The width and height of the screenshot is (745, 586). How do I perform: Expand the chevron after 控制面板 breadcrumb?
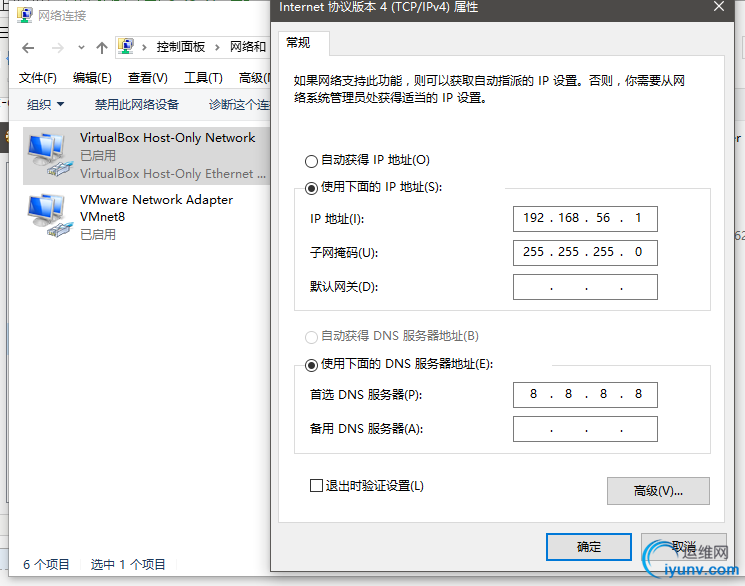[217, 47]
